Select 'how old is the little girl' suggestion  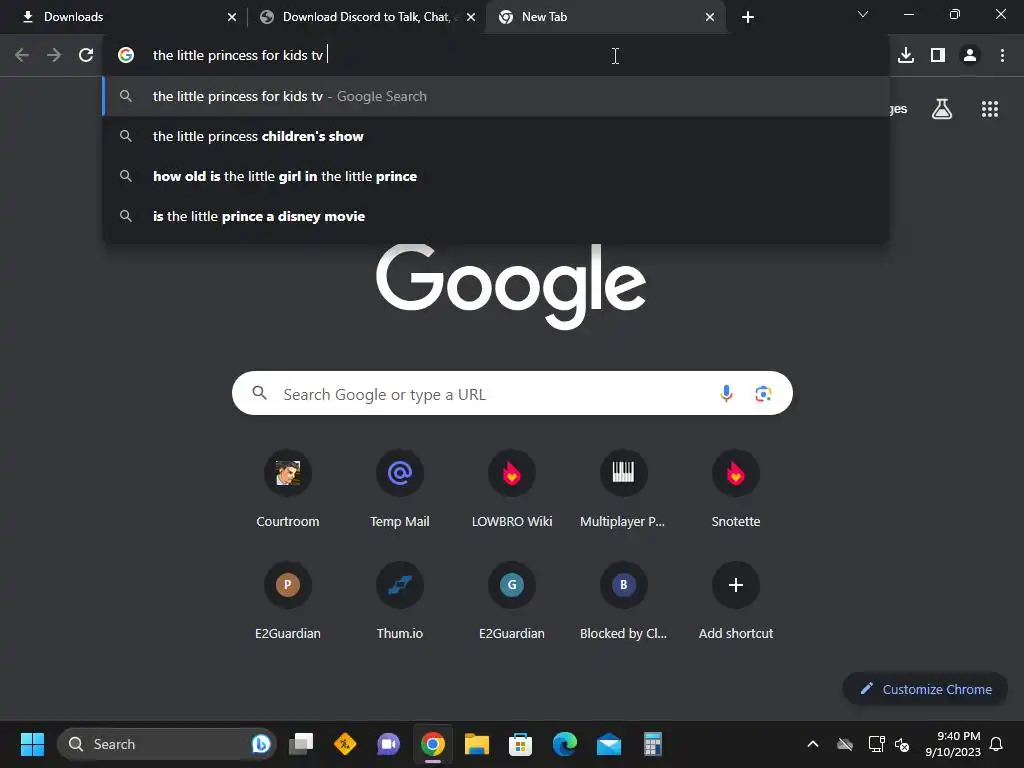[x=496, y=176]
